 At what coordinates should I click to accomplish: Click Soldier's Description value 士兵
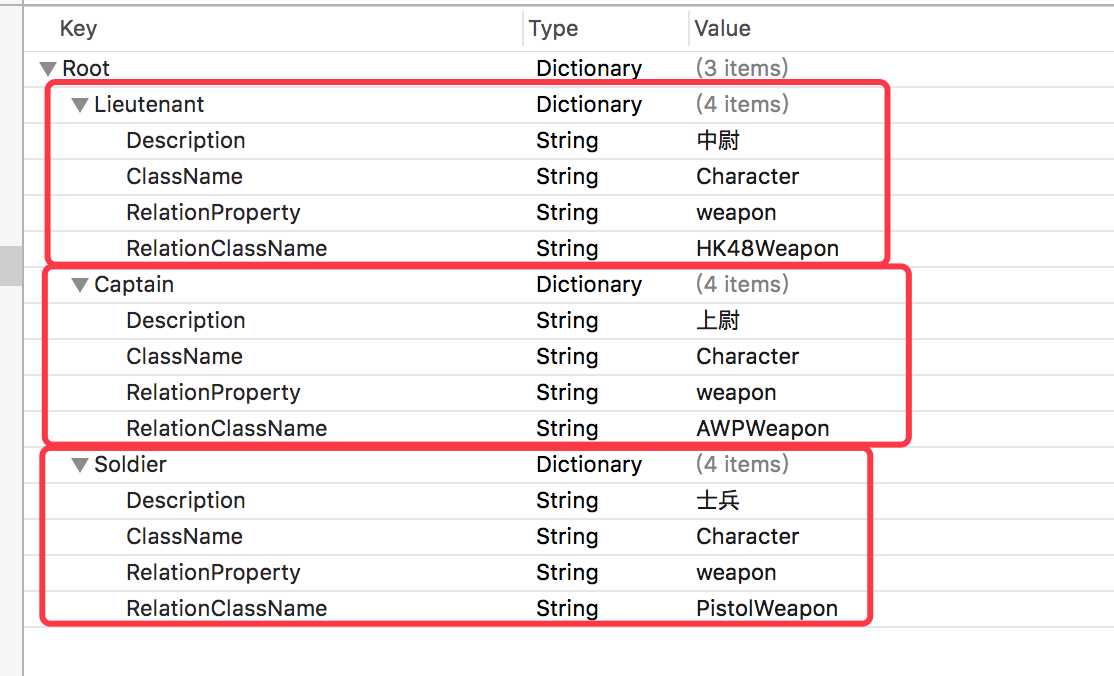click(718, 500)
